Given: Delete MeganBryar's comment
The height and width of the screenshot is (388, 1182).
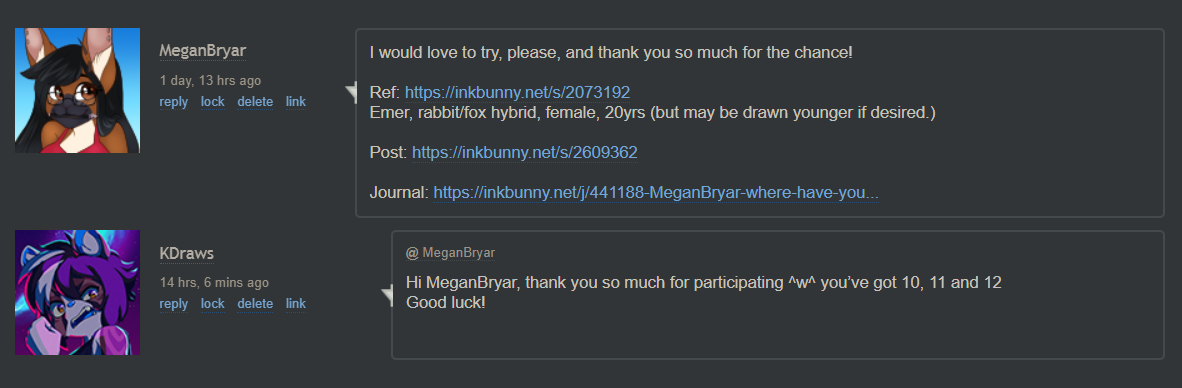Looking at the screenshot, I should pos(255,102).
